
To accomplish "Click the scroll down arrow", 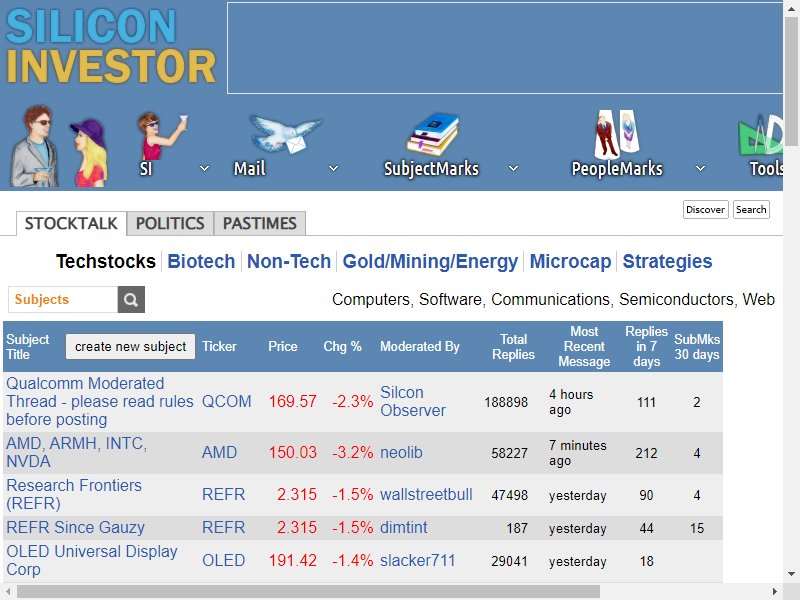I will point(791,573).
